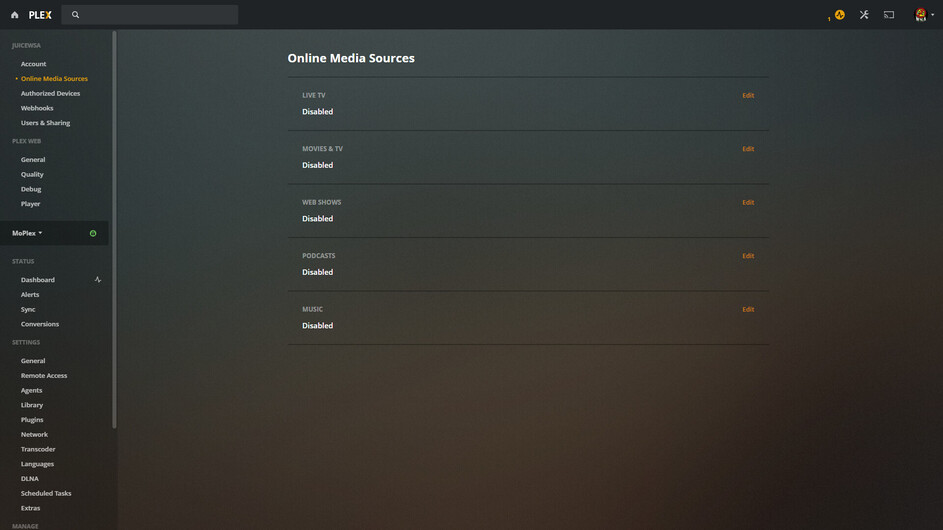Screen dimensions: 943x530
Task: Open the Dashboard status page
Action: (37, 280)
